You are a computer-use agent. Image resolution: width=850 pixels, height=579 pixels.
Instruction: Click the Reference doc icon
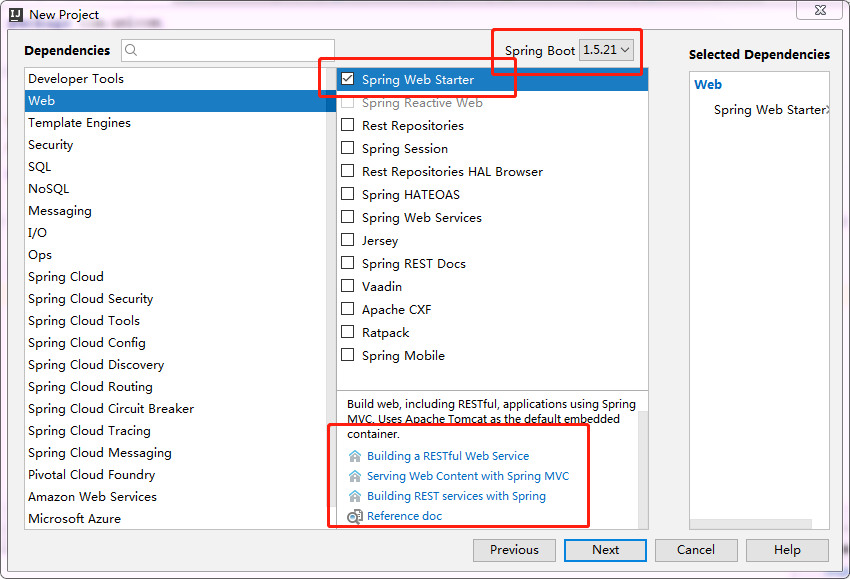(355, 517)
